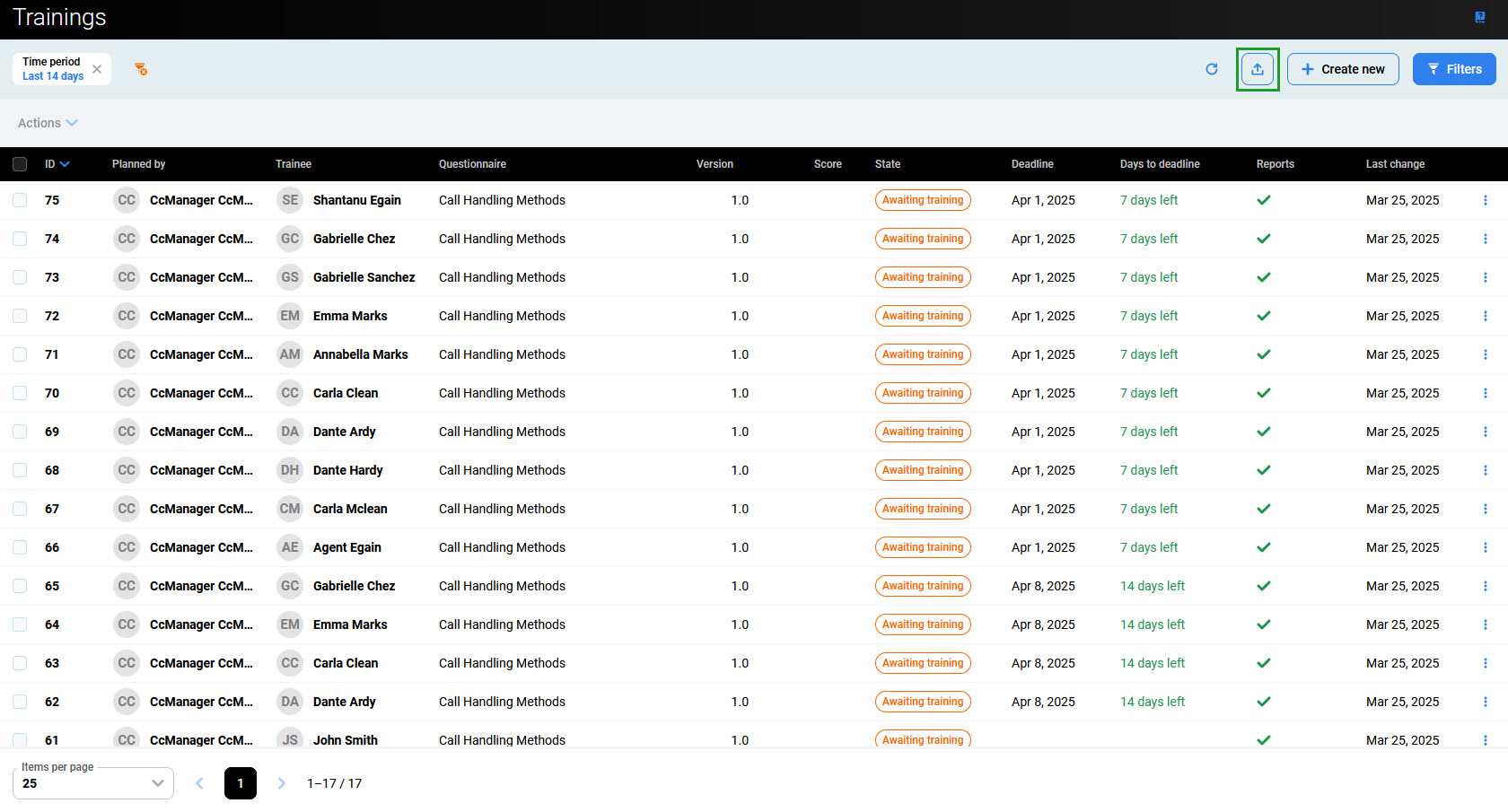
Task: Open three-dot menu for training 65
Action: coord(1485,586)
